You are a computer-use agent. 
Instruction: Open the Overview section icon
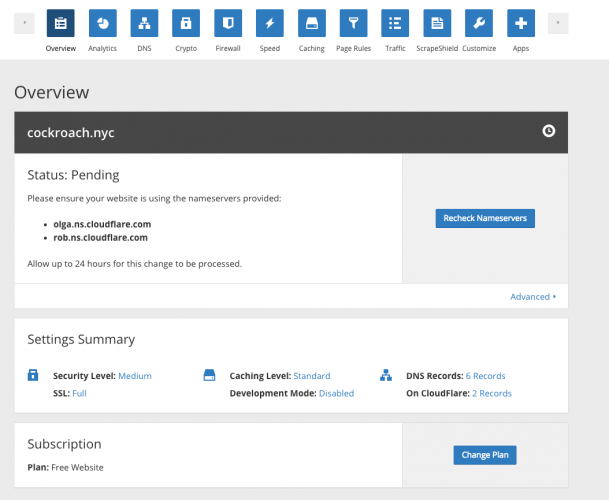pos(61,23)
